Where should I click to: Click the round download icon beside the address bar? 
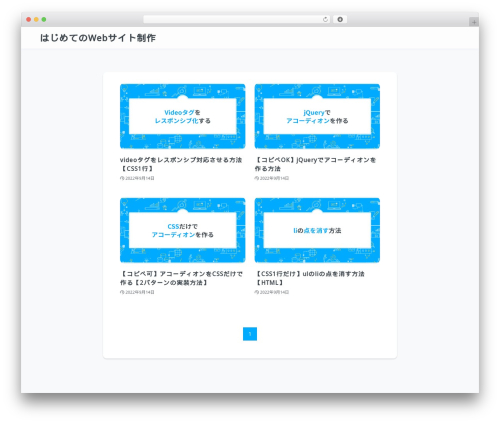[340, 20]
